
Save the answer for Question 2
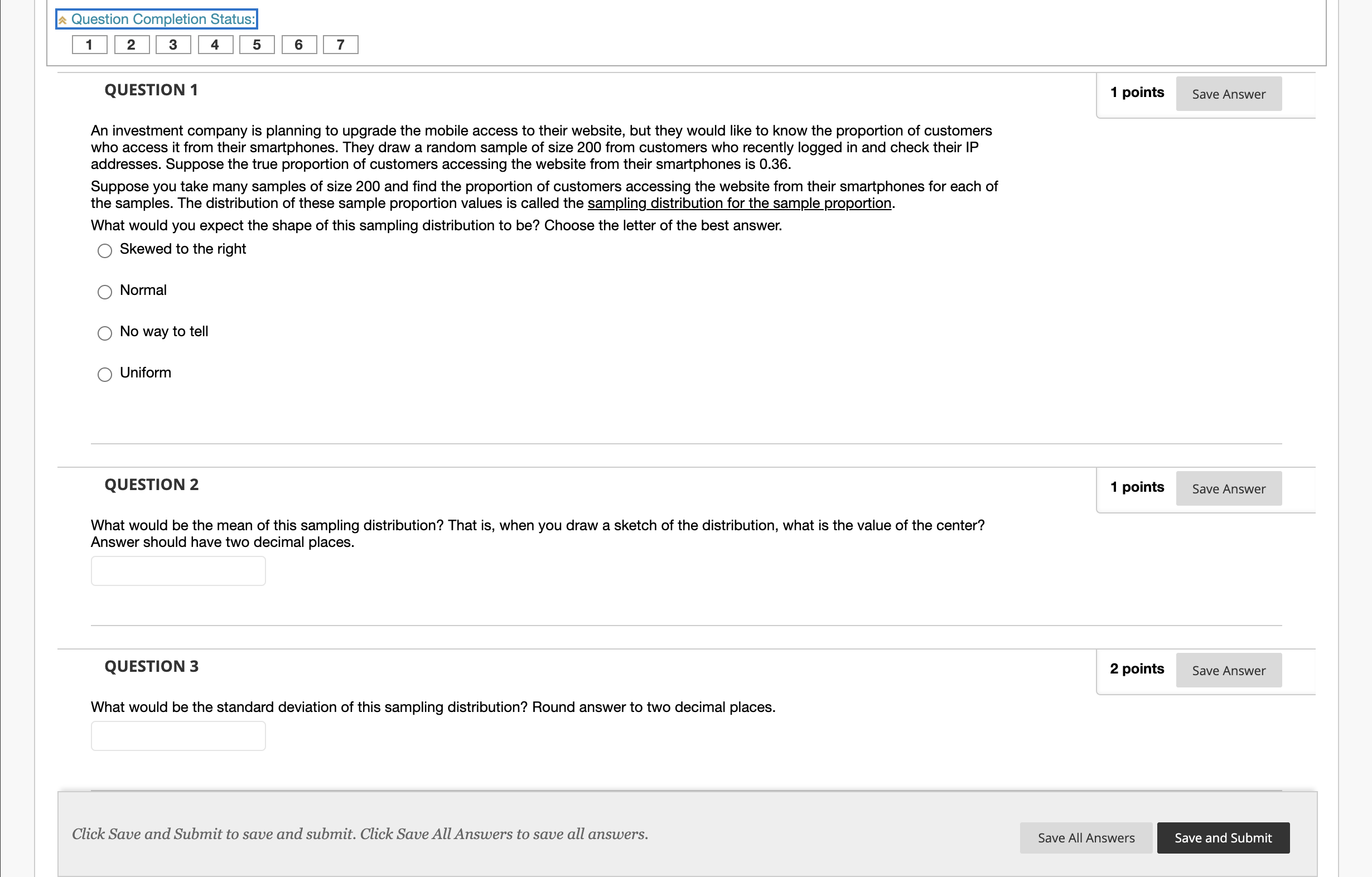point(1228,488)
